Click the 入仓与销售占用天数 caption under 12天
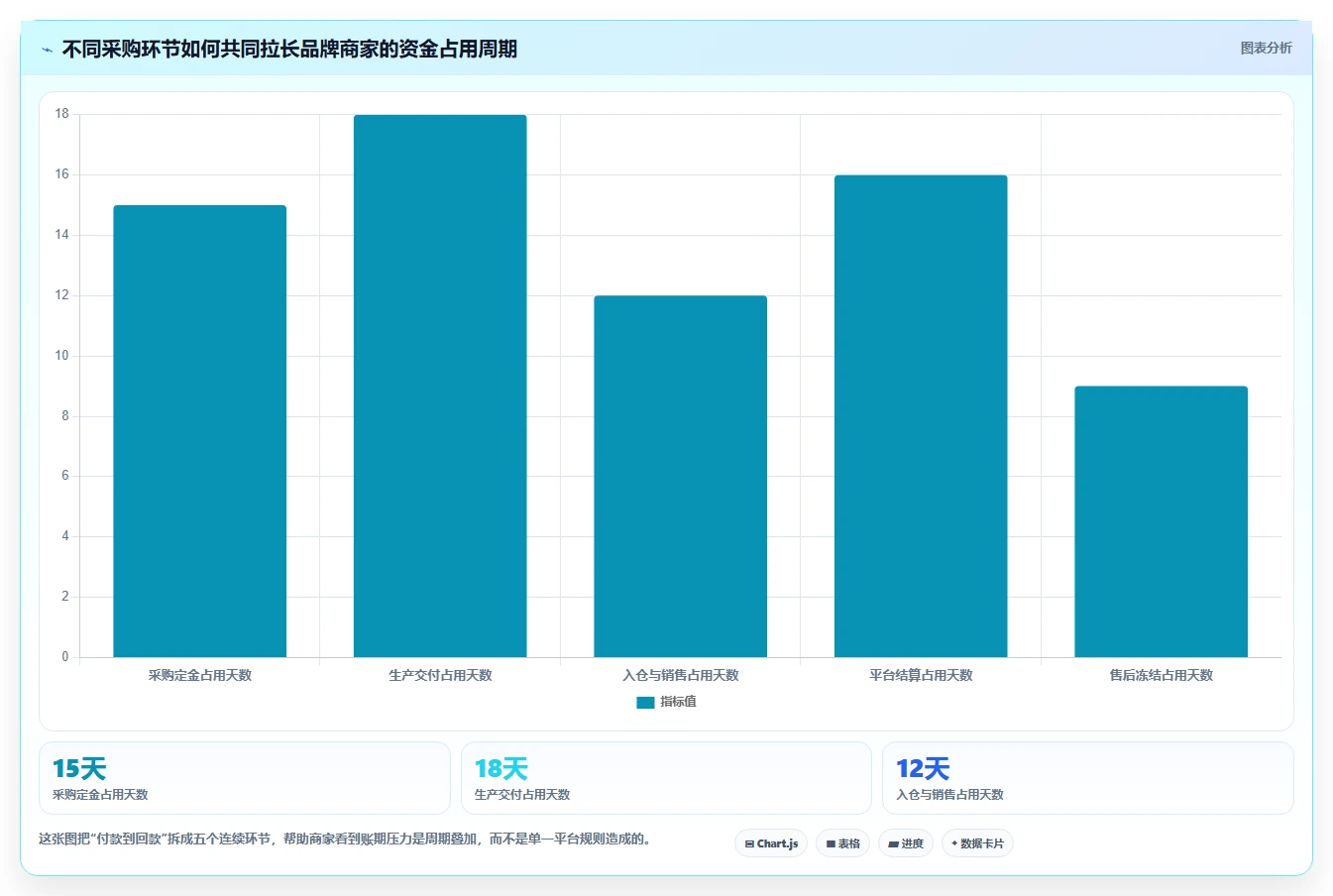 click(x=950, y=795)
